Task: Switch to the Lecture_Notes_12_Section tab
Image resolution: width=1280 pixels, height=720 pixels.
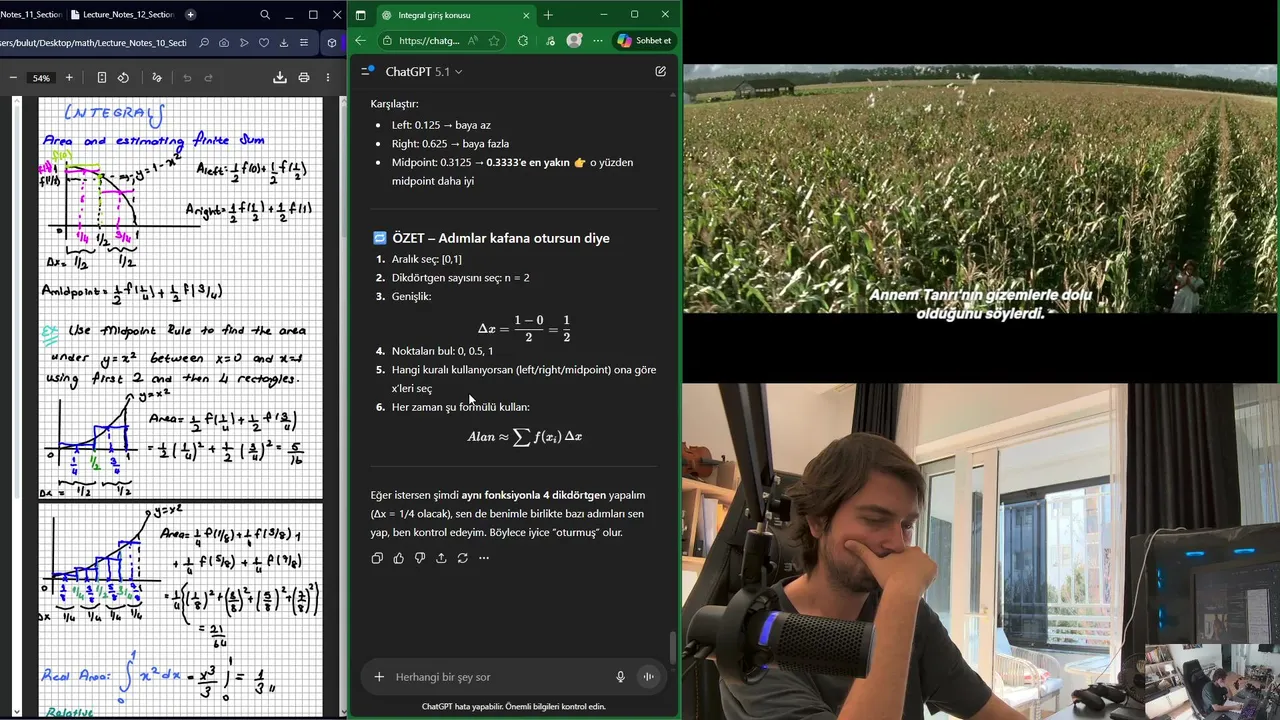Action: coord(122,15)
